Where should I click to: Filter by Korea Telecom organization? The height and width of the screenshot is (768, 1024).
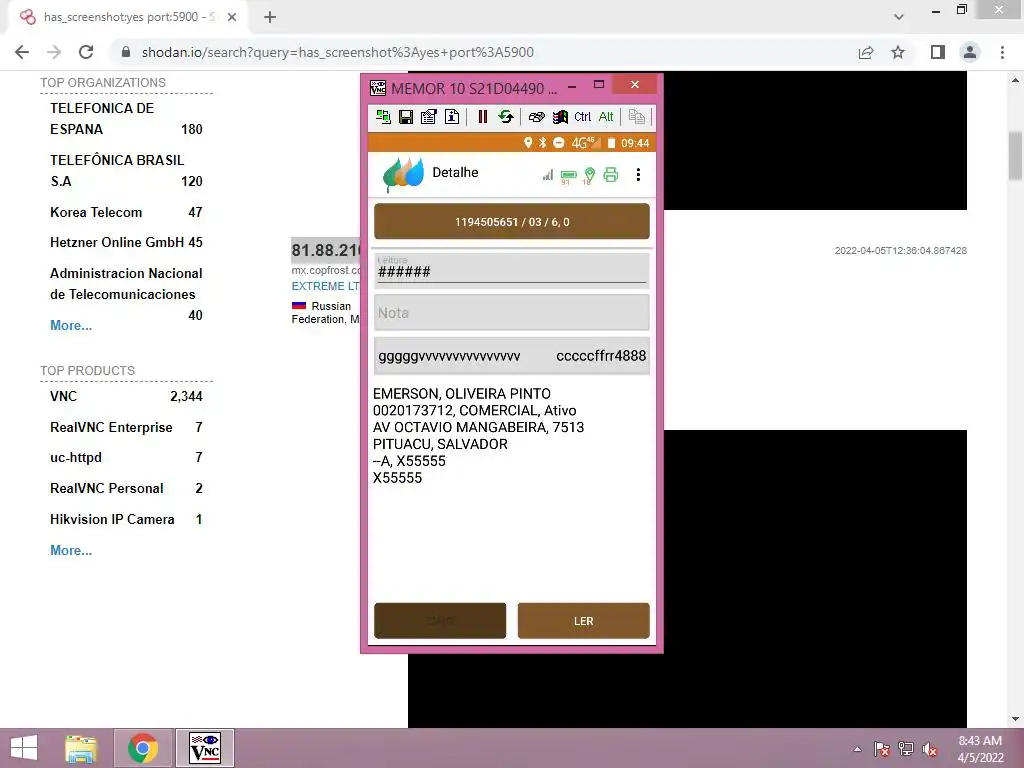point(126,212)
